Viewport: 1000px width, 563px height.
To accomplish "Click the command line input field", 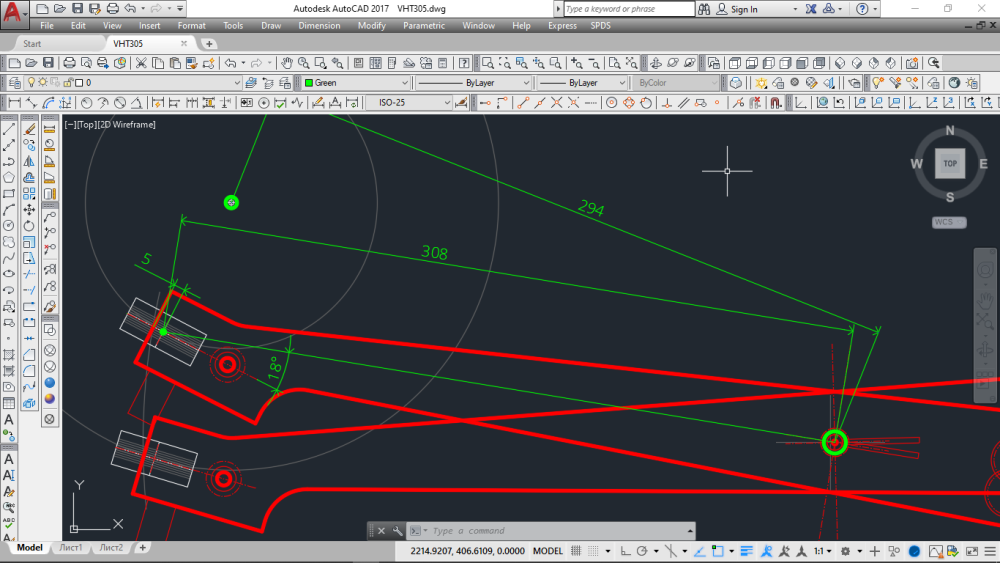I will [x=555, y=531].
